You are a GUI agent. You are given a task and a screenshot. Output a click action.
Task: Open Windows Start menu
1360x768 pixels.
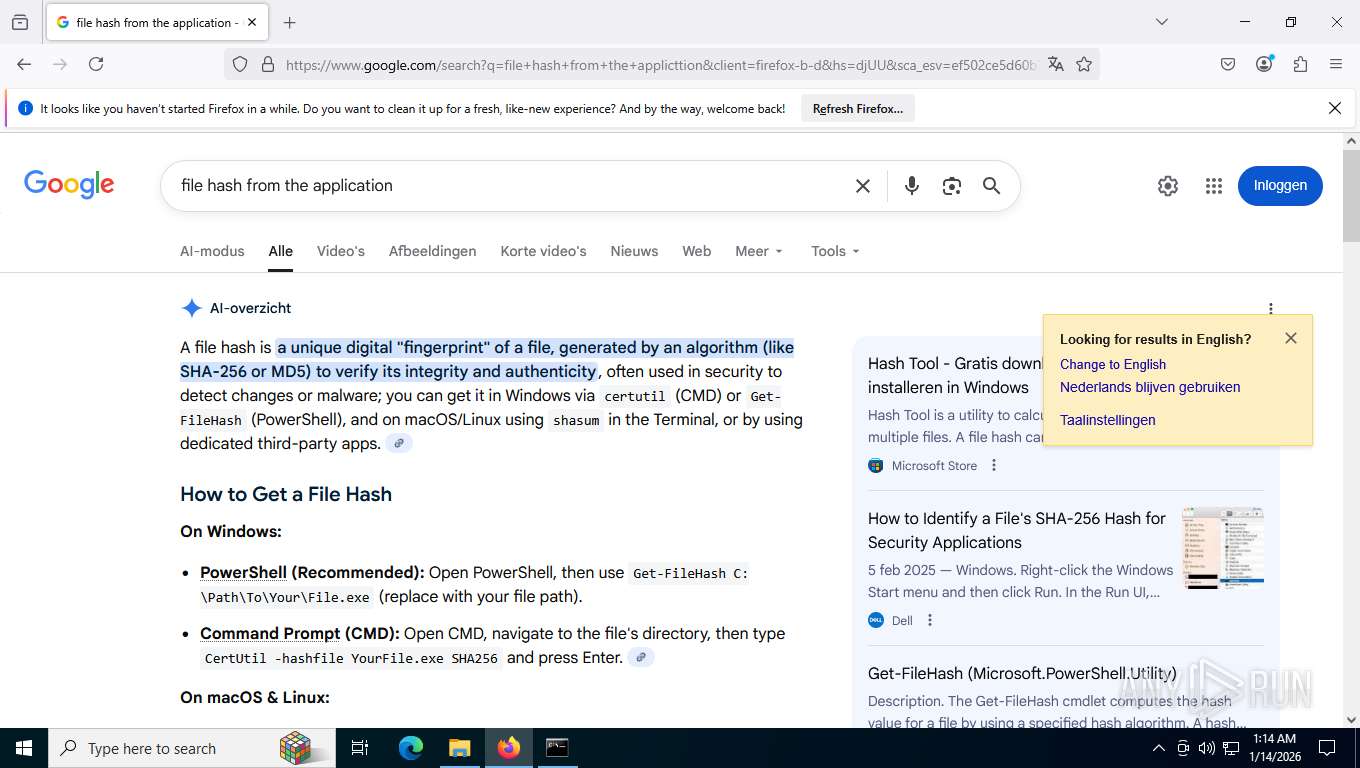tap(24, 748)
